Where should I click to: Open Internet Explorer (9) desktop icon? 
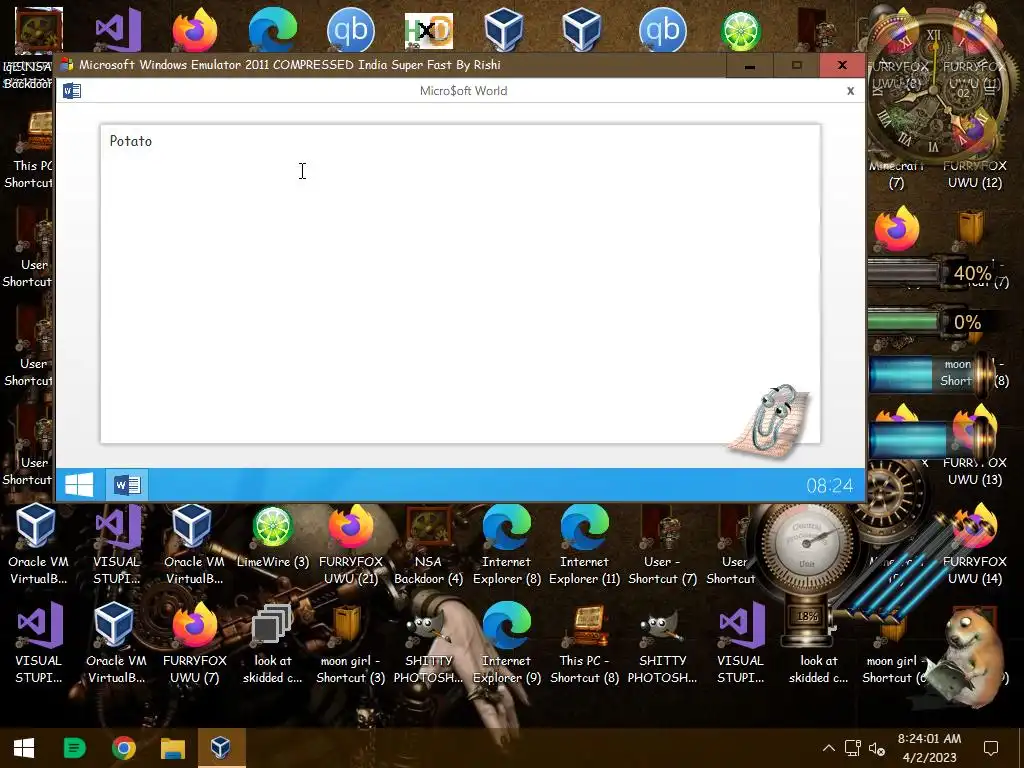[506, 644]
